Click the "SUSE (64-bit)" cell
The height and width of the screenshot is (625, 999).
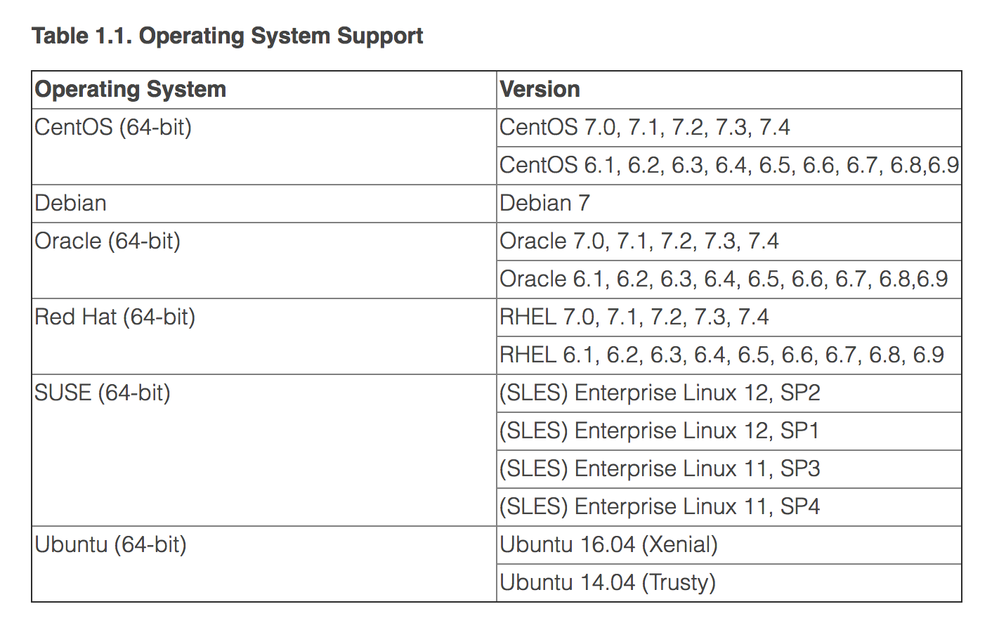103,393
